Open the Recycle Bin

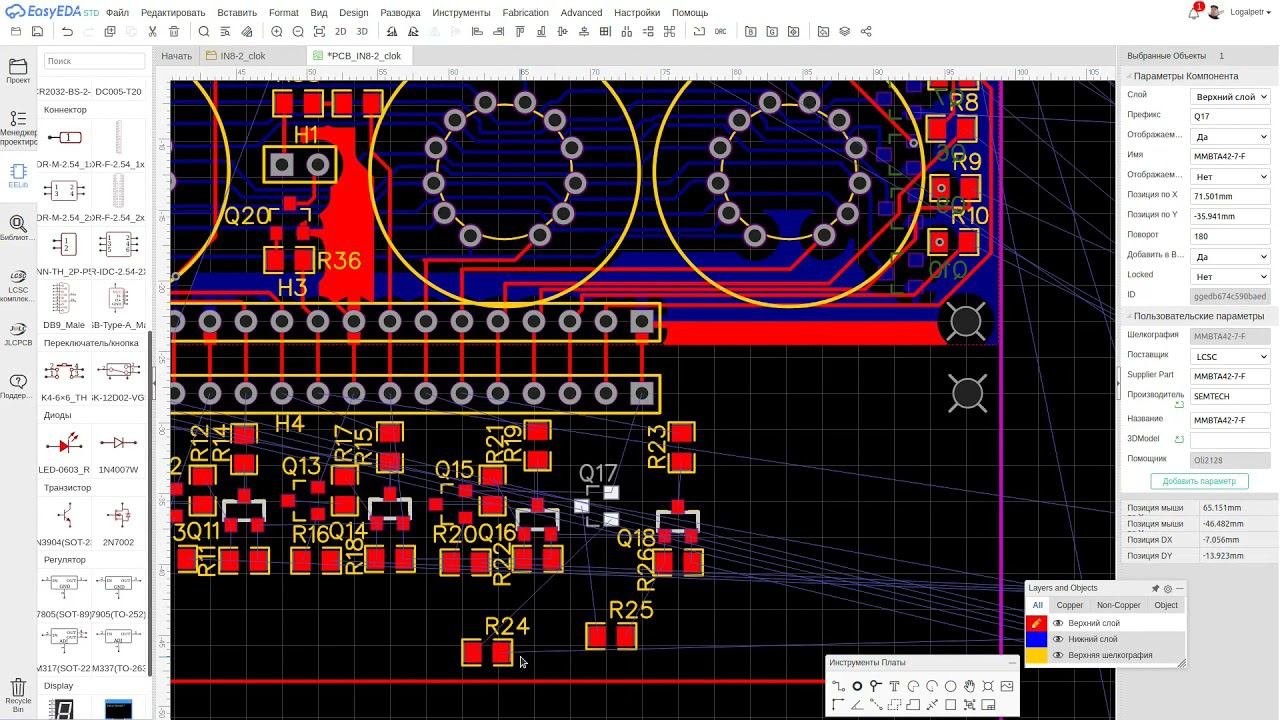[x=18, y=694]
